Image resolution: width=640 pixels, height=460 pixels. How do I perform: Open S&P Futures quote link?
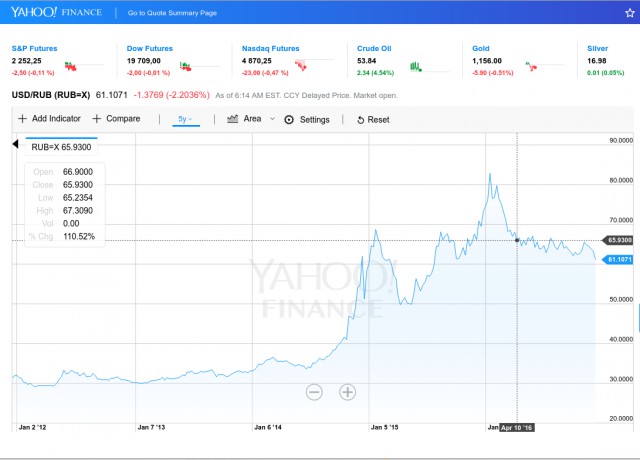point(35,48)
